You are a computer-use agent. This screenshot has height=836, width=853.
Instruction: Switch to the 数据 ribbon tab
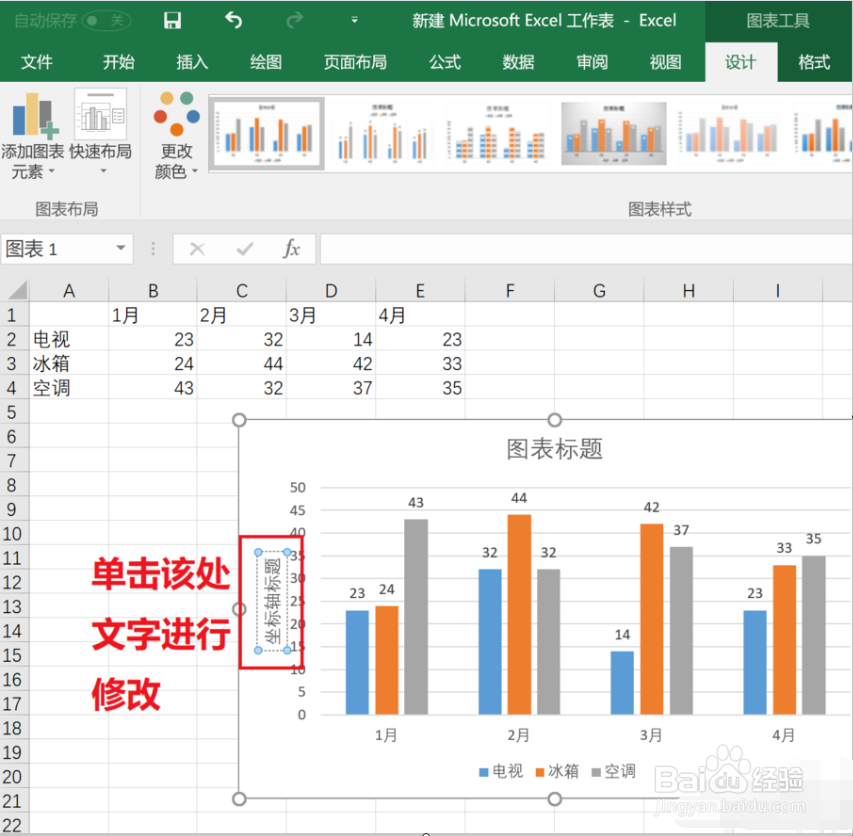click(x=518, y=62)
